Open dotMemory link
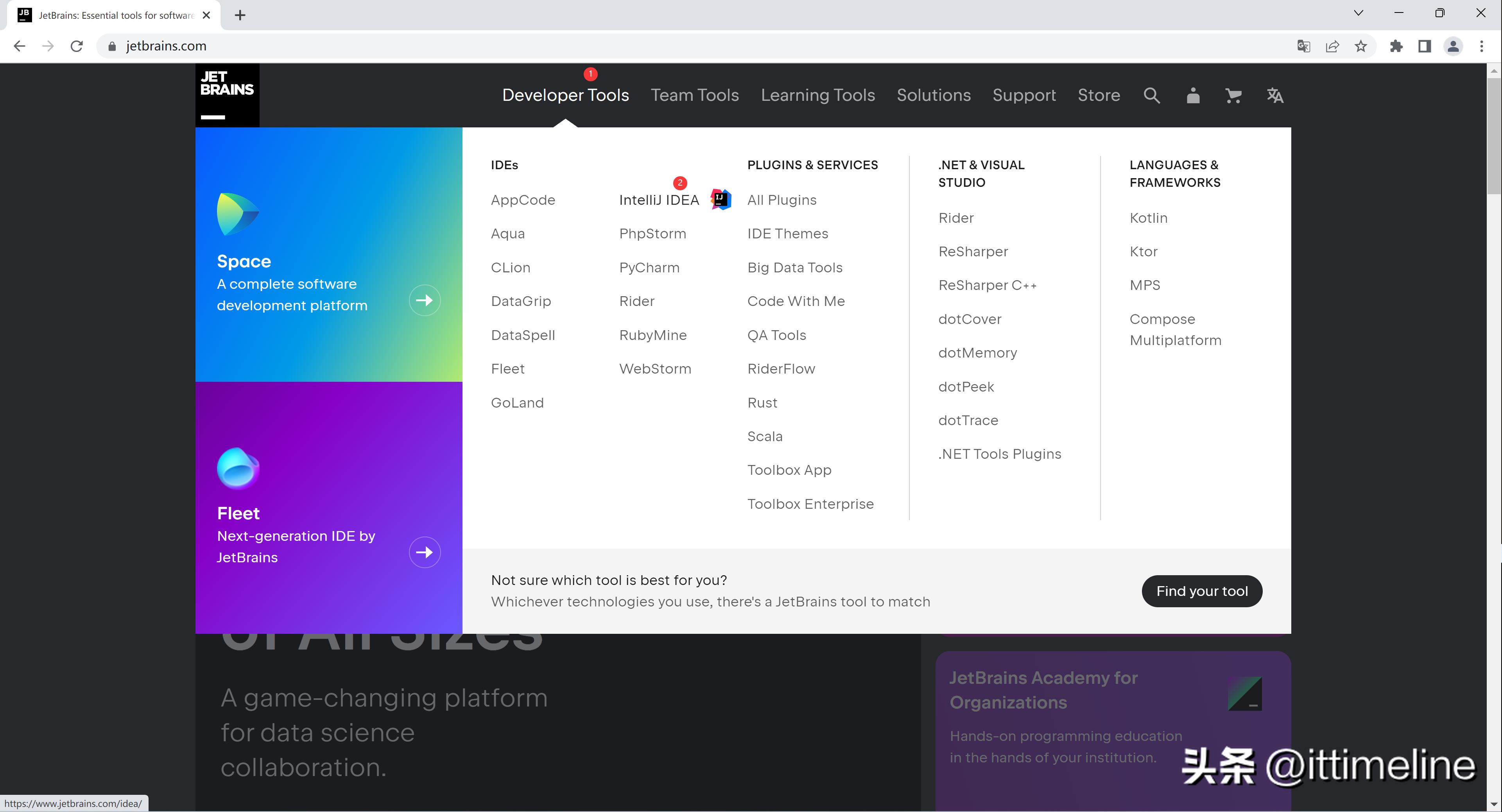Screen dimensions: 1502x812 click(977, 353)
